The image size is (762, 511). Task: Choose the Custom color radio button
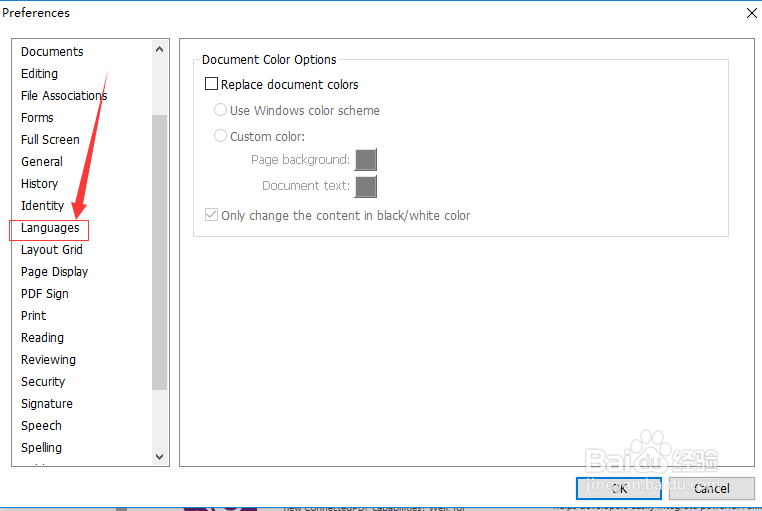click(x=220, y=136)
